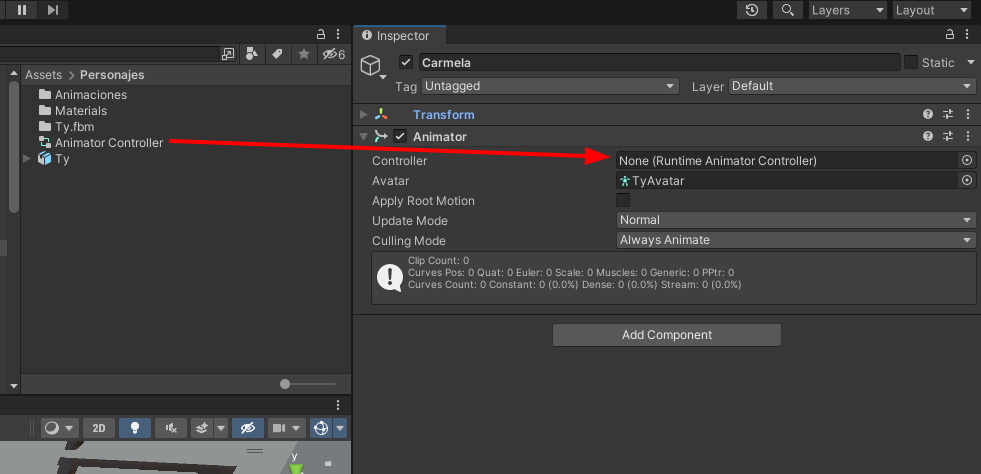This screenshot has height=474, width=981.
Task: Open the Tag dropdown showing Untagged
Action: [550, 87]
